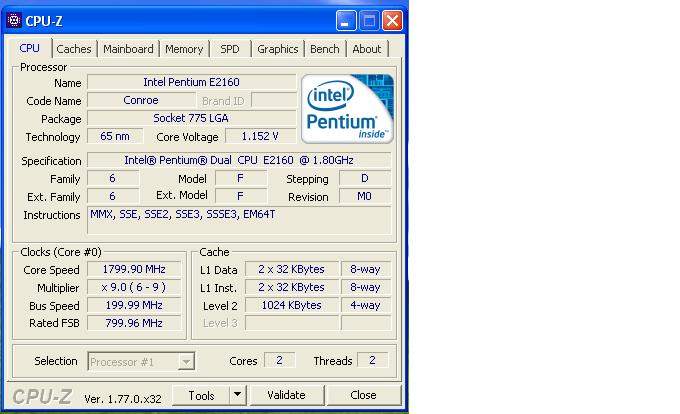The width and height of the screenshot is (680, 414).
Task: Expand the Tools dropdown arrow
Action: pyautogui.click(x=238, y=395)
